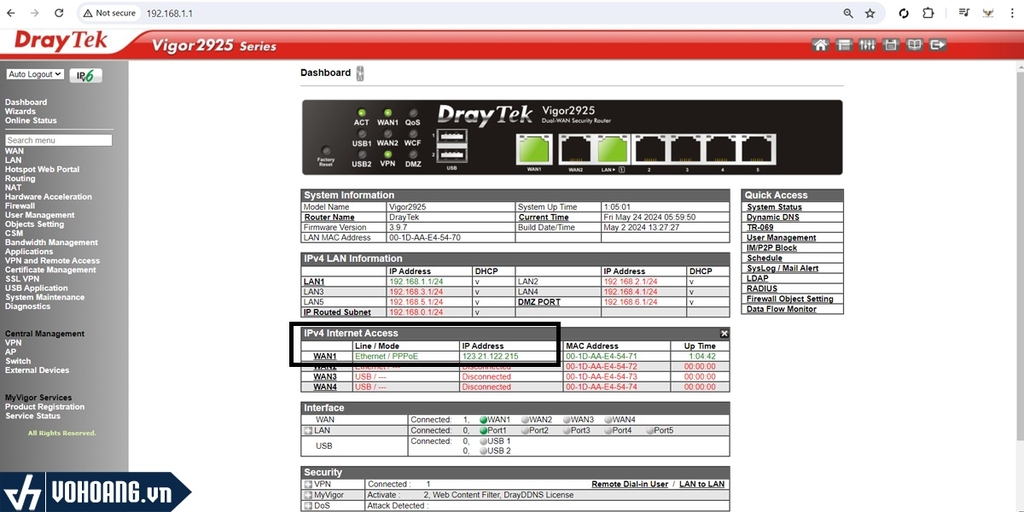Open VPN and Remote Access menu
Image resolution: width=1024 pixels, height=512 pixels.
52,261
